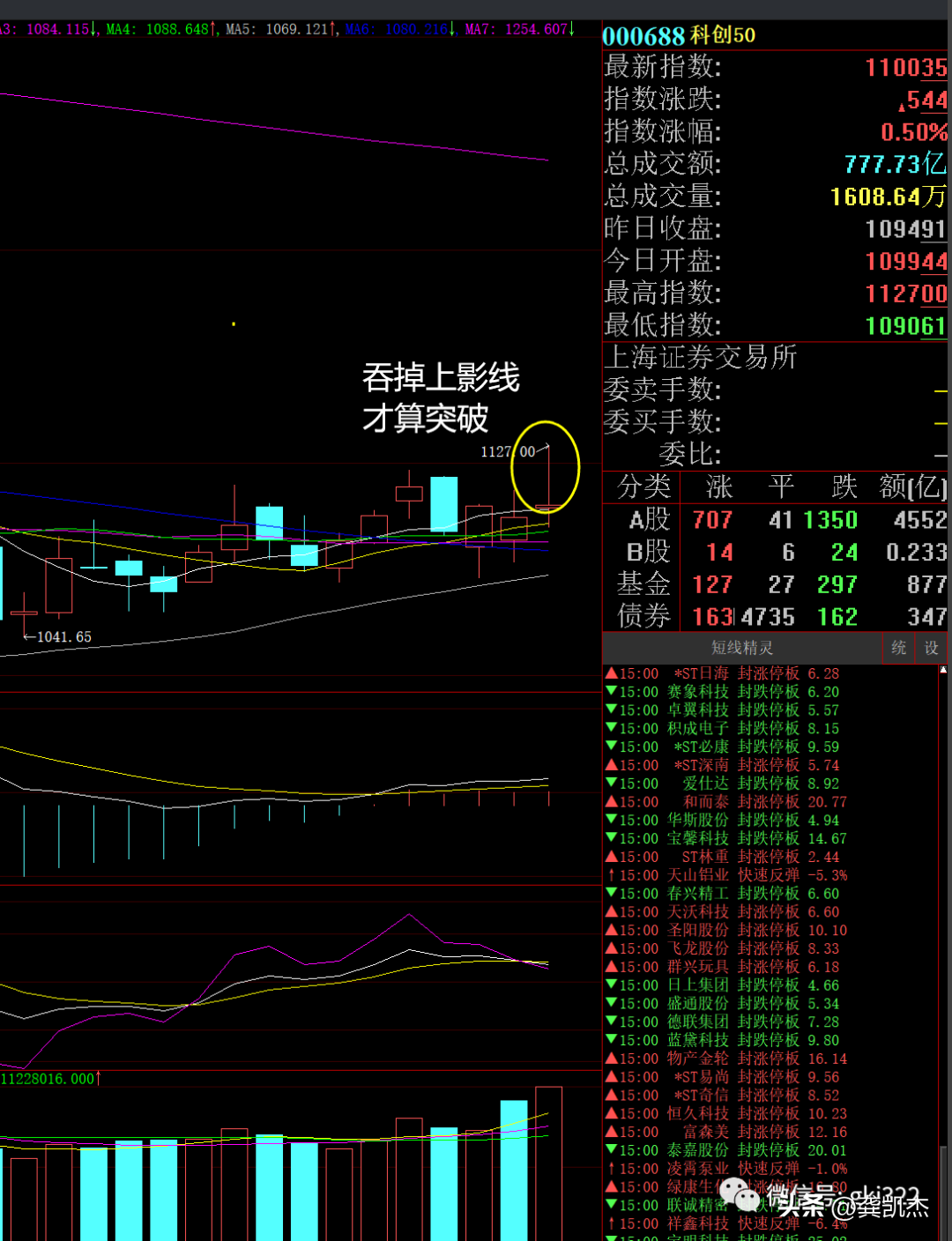
Task: Click the 最新指数 value 110035
Action: (x=905, y=68)
